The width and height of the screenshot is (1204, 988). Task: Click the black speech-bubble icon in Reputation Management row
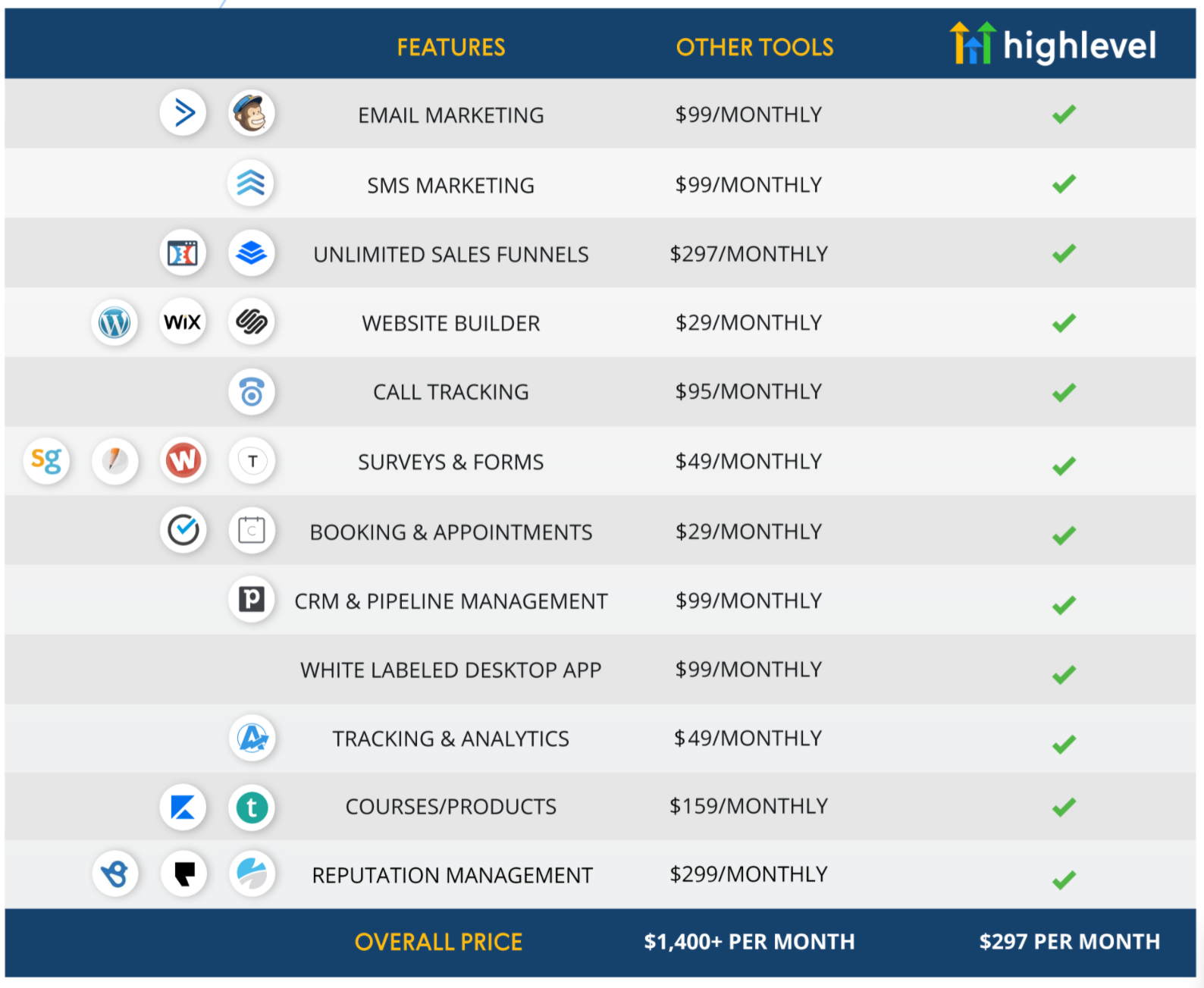pos(183,874)
